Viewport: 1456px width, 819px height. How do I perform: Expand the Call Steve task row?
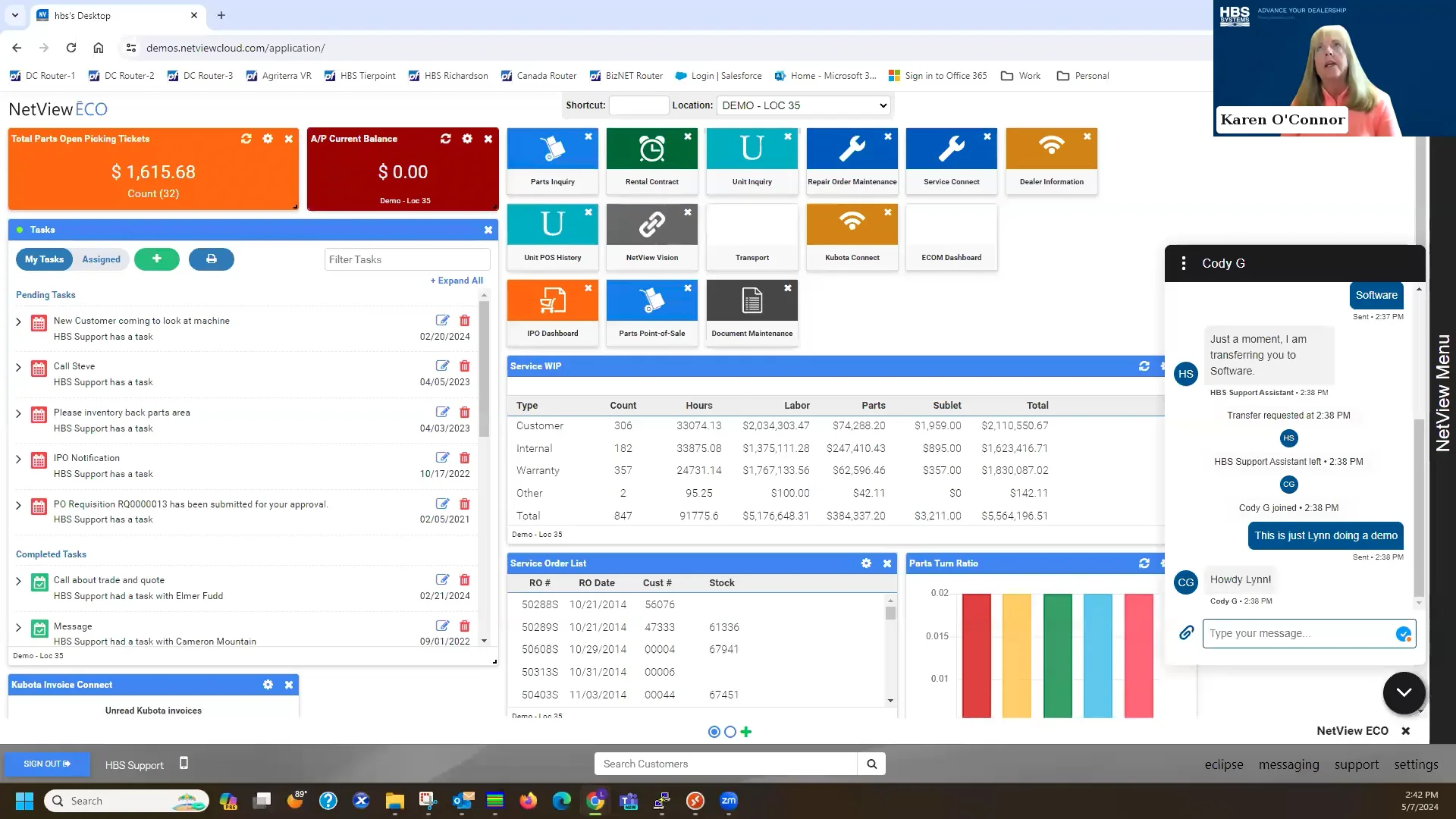18,368
